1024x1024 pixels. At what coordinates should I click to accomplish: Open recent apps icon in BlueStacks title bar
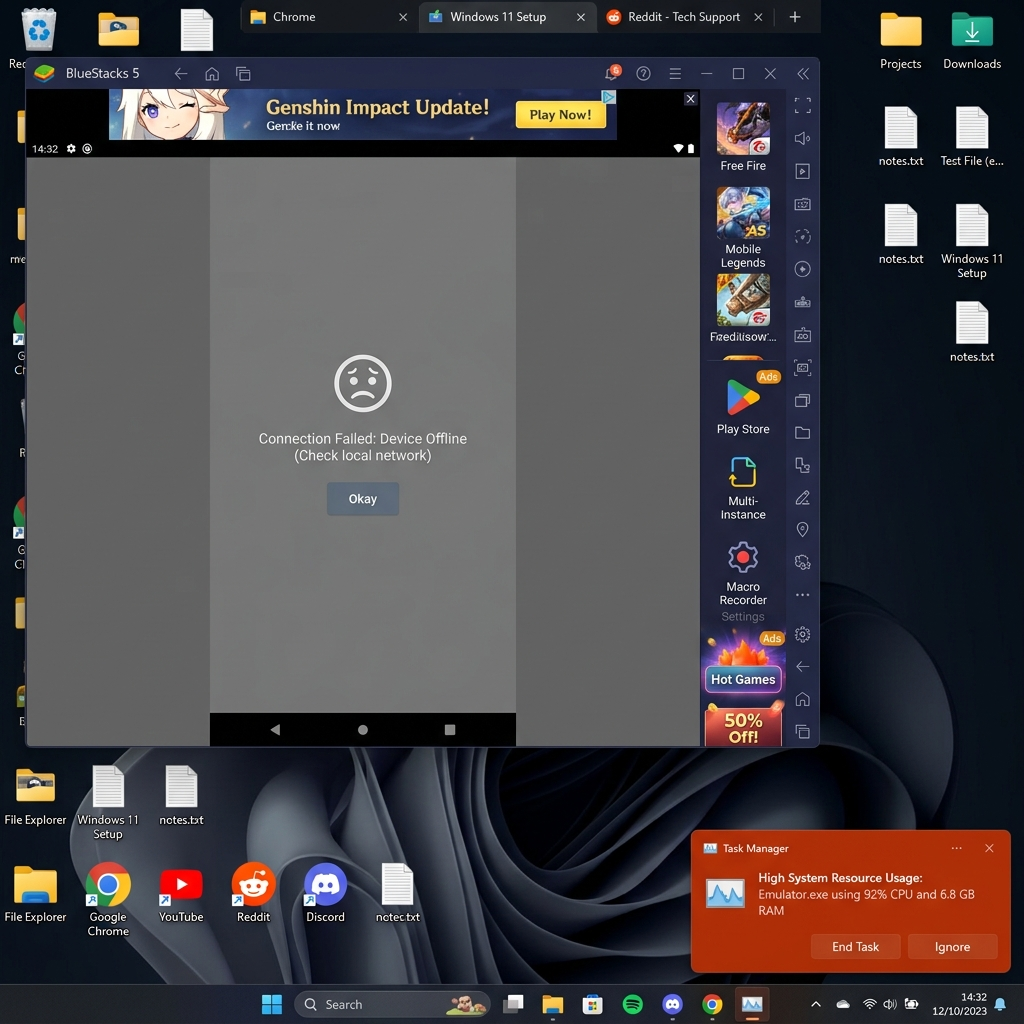tap(243, 74)
